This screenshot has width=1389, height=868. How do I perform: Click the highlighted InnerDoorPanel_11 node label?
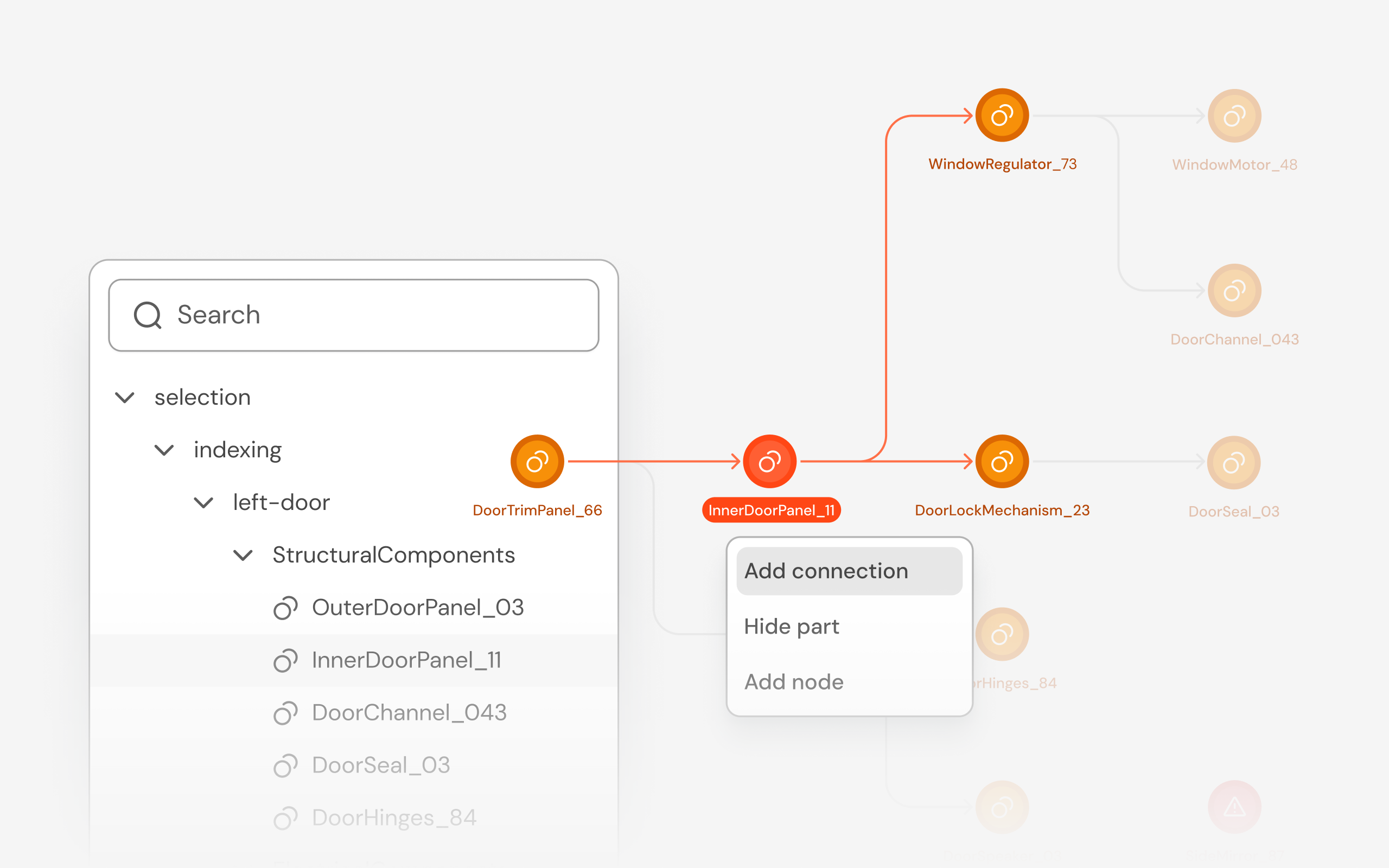(772, 510)
